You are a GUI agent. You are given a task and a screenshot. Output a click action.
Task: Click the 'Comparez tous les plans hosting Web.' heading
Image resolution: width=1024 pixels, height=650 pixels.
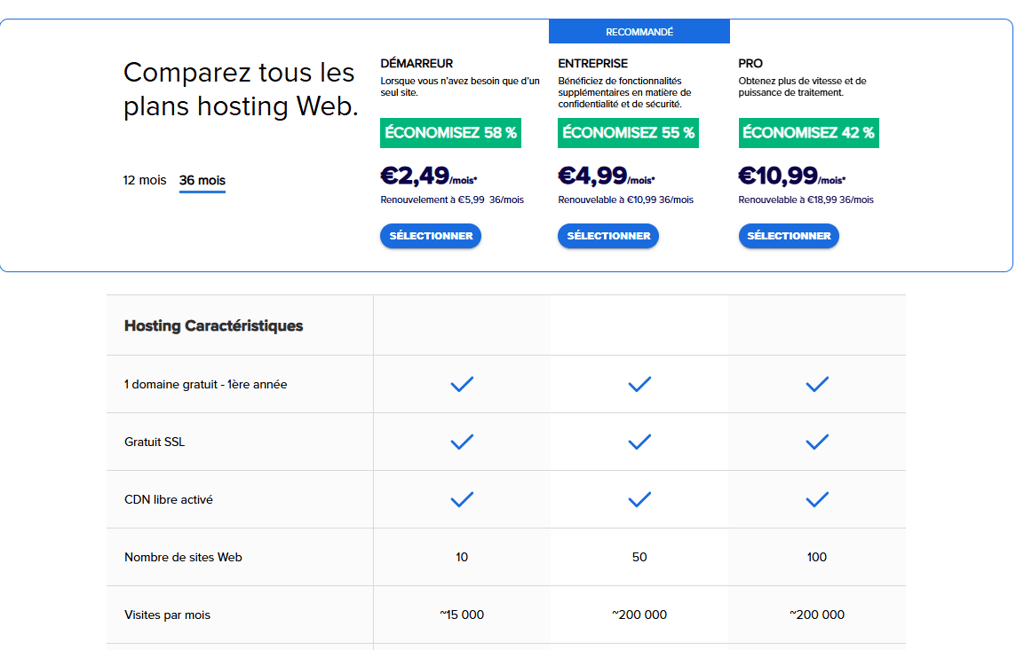point(240,89)
